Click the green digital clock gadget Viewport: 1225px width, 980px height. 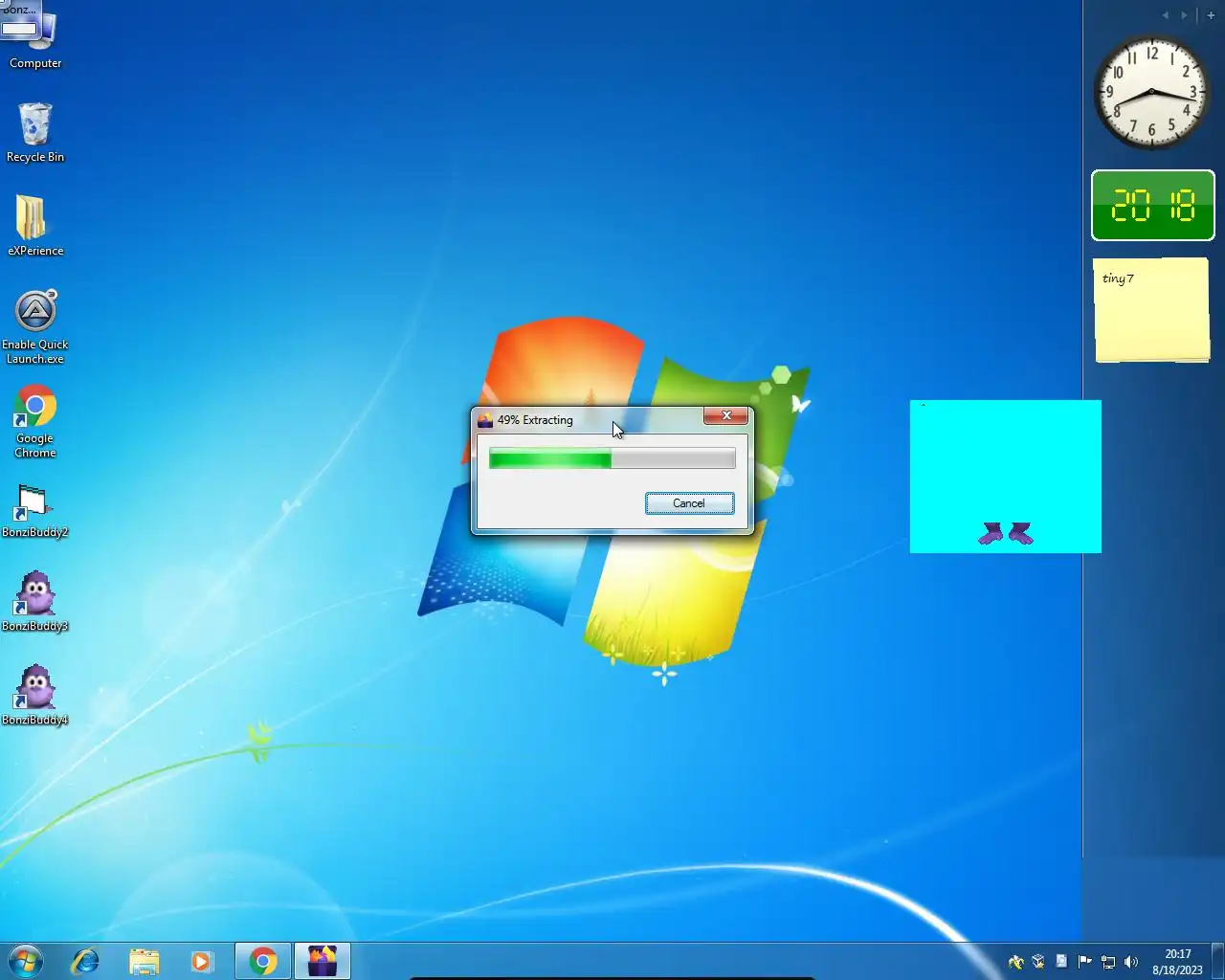1153,205
